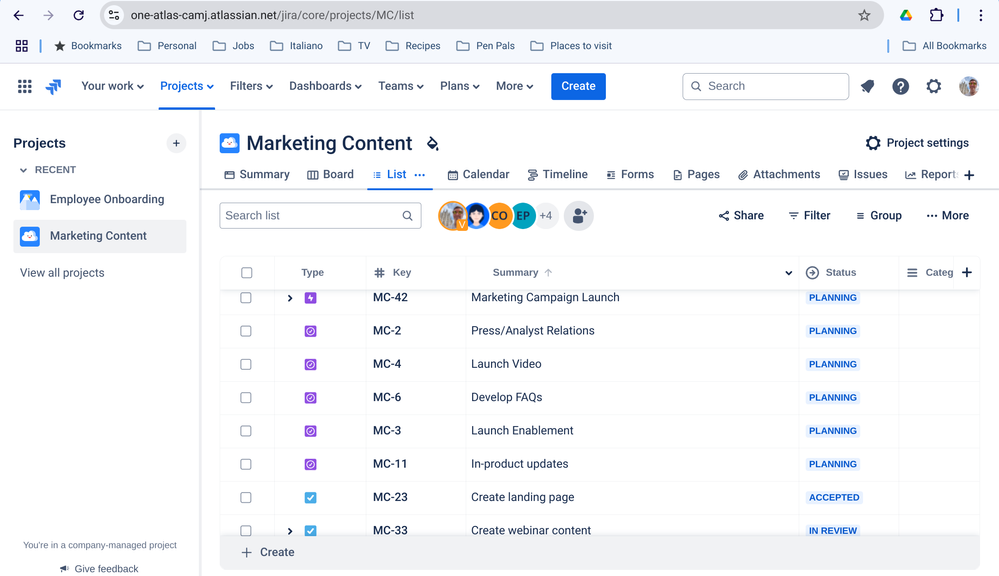Viewport: 999px width, 576px height.
Task: Open the Calendar tab
Action: tap(478, 174)
